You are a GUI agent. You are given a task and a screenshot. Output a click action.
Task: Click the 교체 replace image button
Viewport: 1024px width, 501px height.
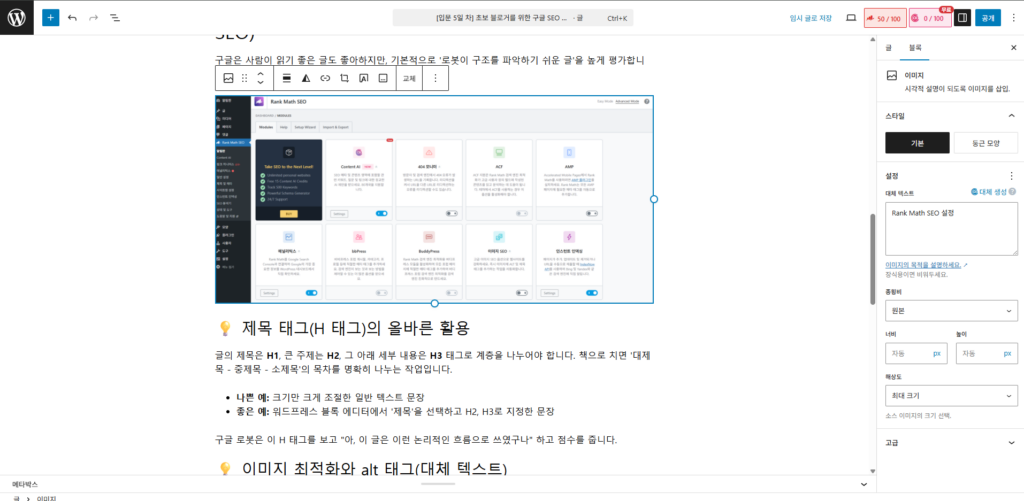tap(409, 78)
